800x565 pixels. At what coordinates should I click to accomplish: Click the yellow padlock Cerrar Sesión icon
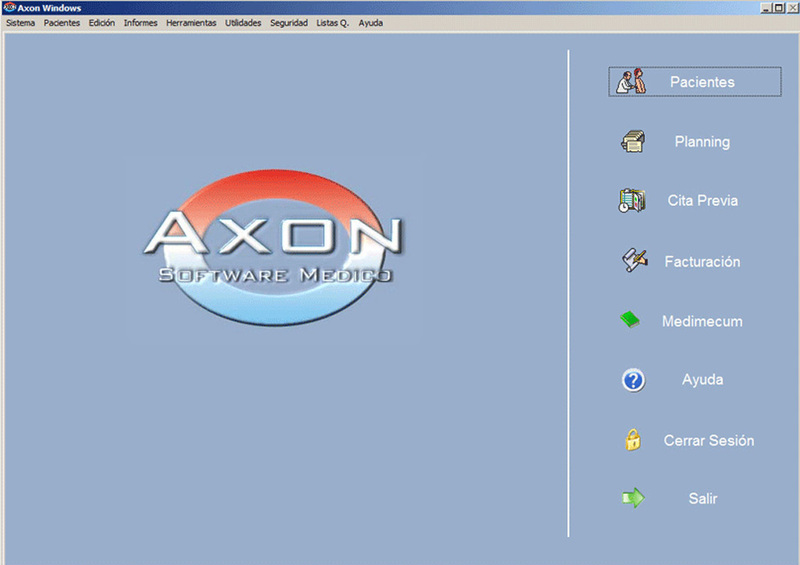(x=633, y=439)
